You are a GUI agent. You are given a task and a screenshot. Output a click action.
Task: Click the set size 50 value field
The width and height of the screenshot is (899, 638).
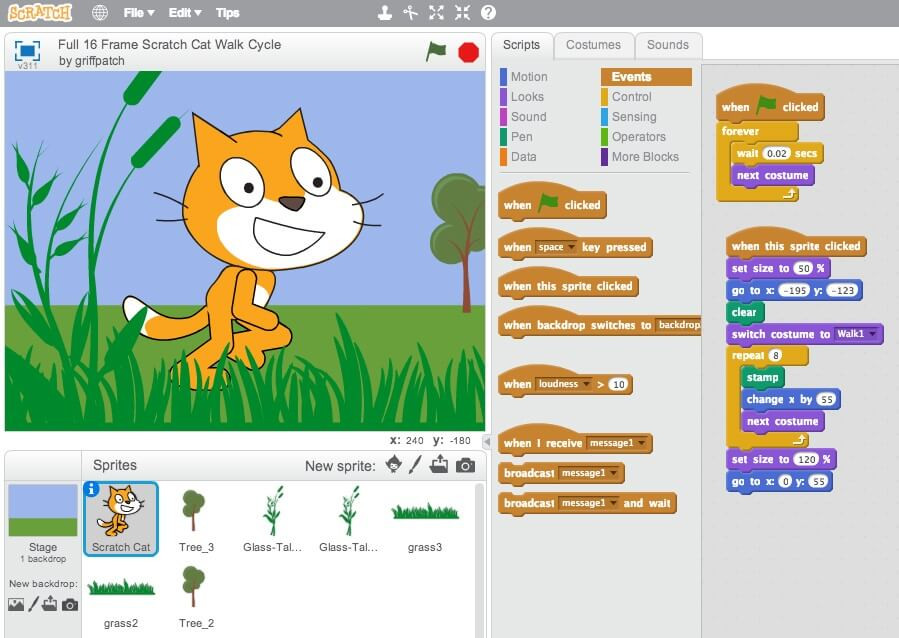804,268
